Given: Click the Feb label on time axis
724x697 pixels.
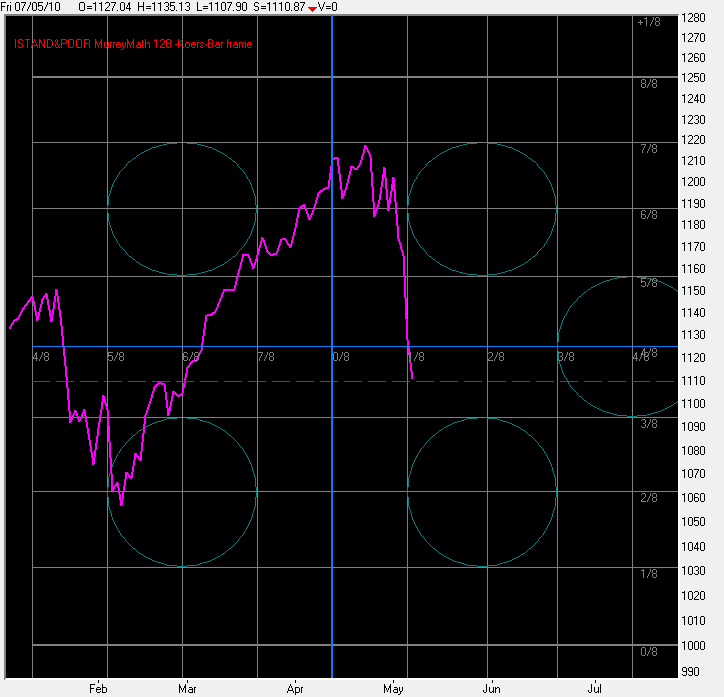Looking at the screenshot, I should (98, 688).
